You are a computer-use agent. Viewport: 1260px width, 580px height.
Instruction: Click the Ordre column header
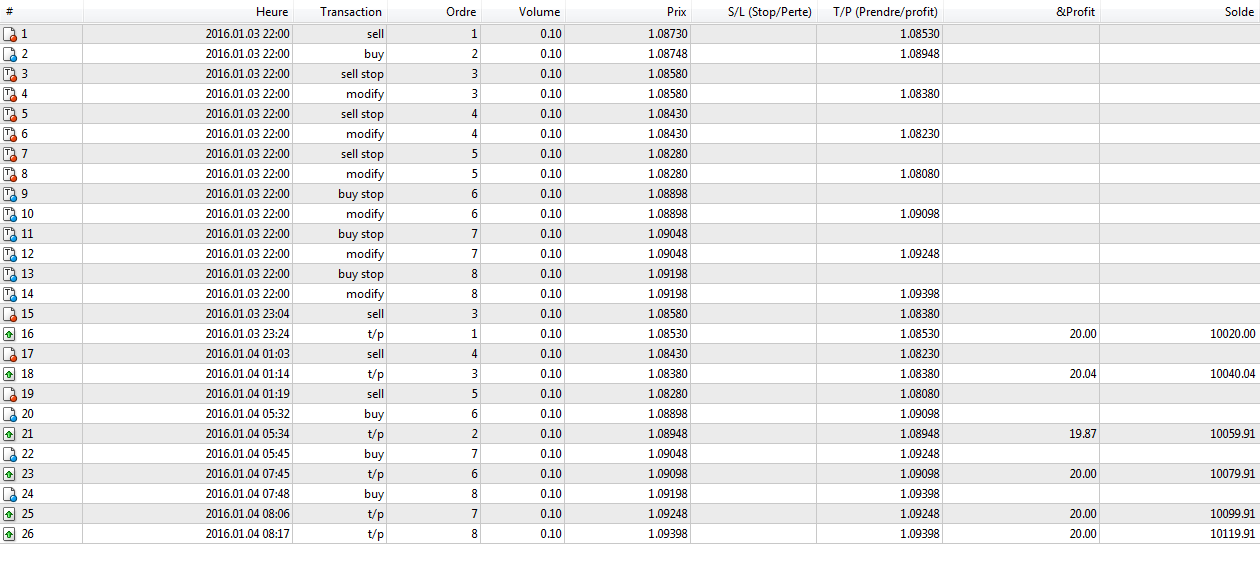[461, 12]
